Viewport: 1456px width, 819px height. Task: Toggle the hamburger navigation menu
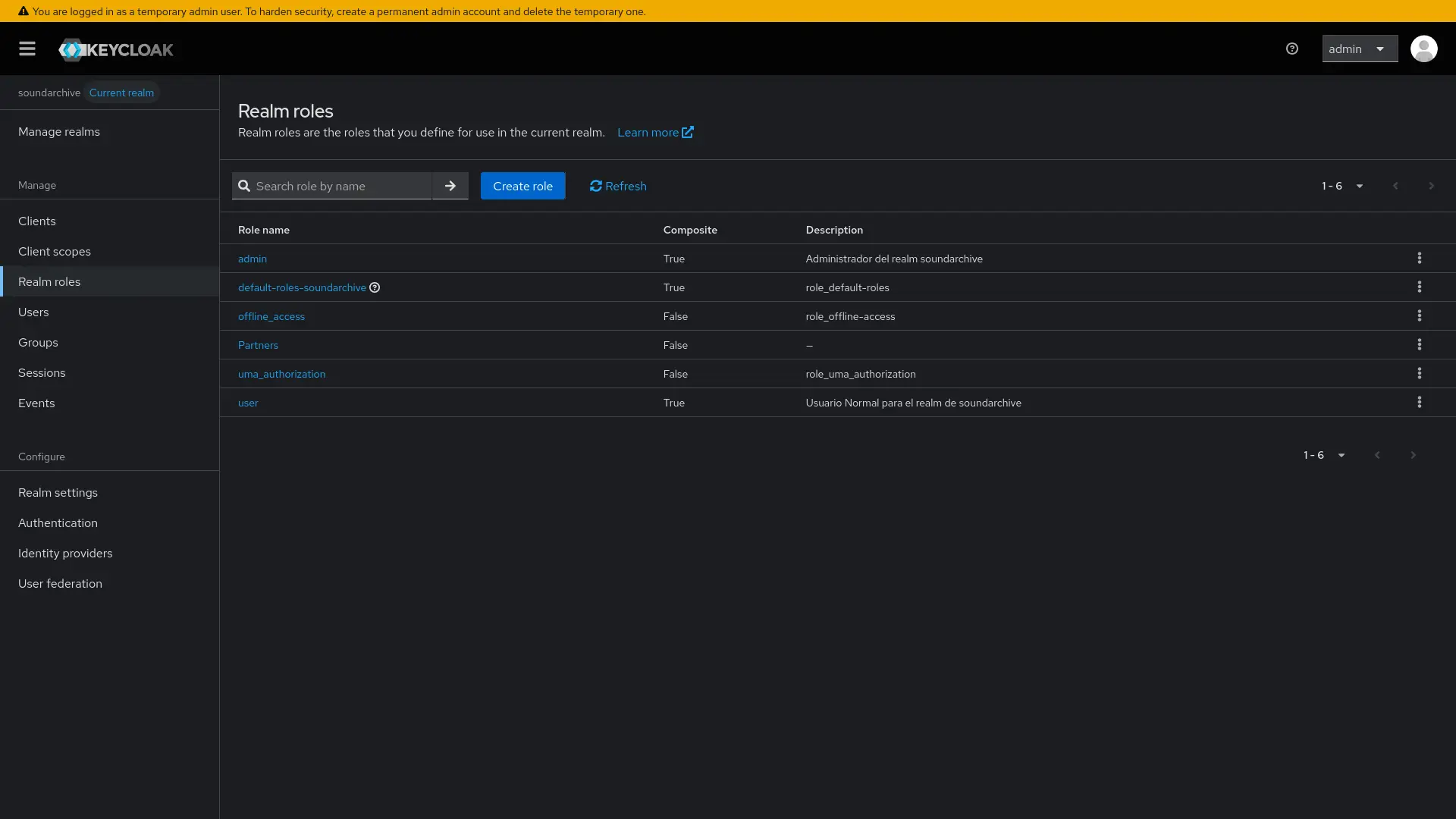27,49
